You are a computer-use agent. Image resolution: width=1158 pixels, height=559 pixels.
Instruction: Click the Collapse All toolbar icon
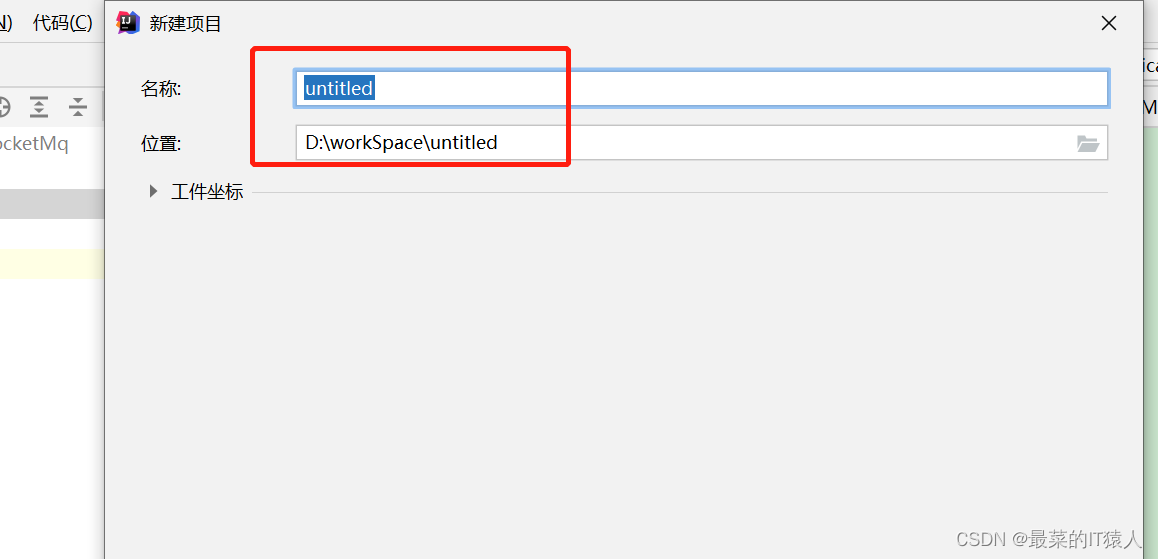(x=78, y=107)
